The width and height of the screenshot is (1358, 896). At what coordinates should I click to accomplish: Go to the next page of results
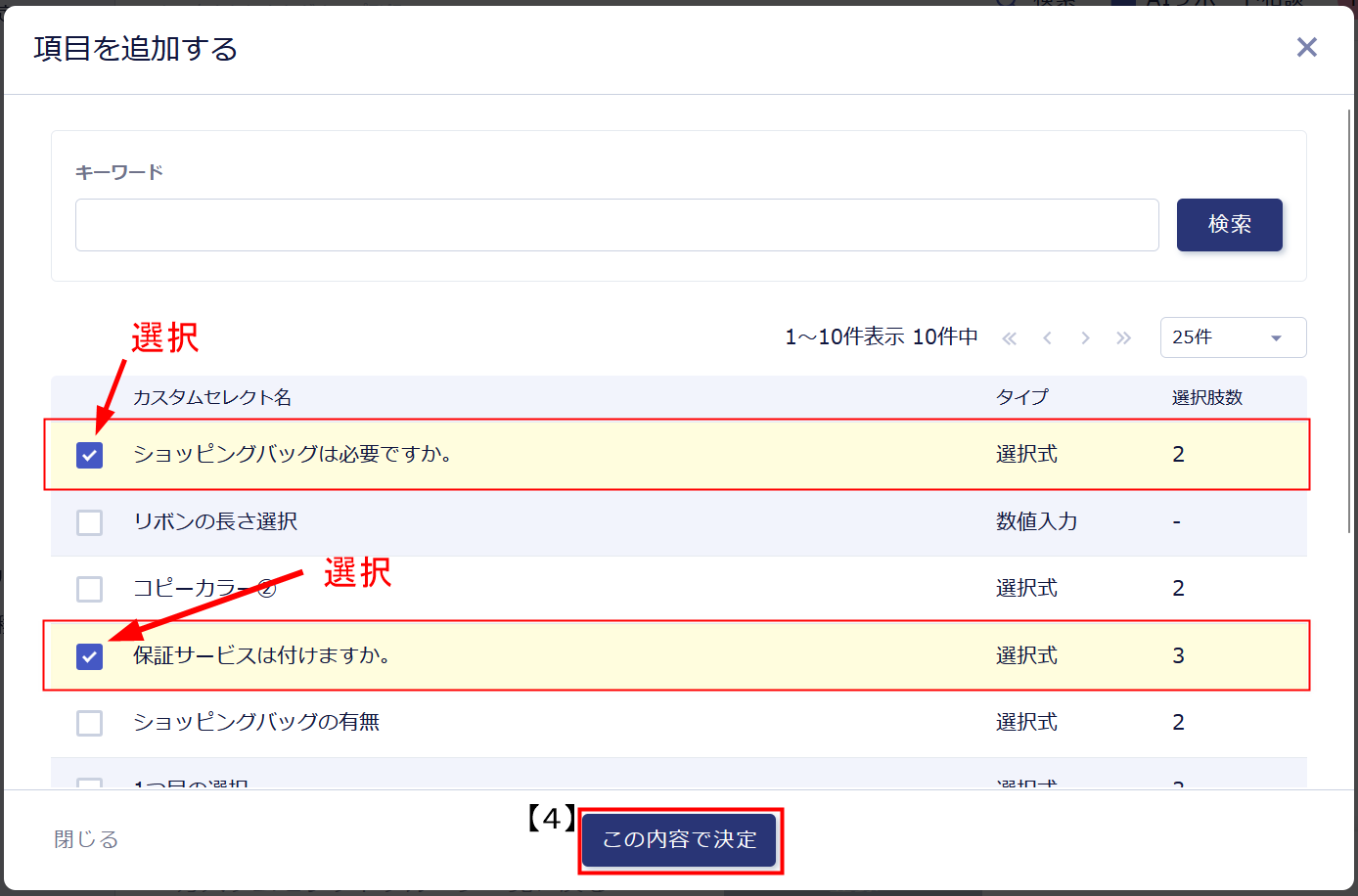[x=1085, y=338]
